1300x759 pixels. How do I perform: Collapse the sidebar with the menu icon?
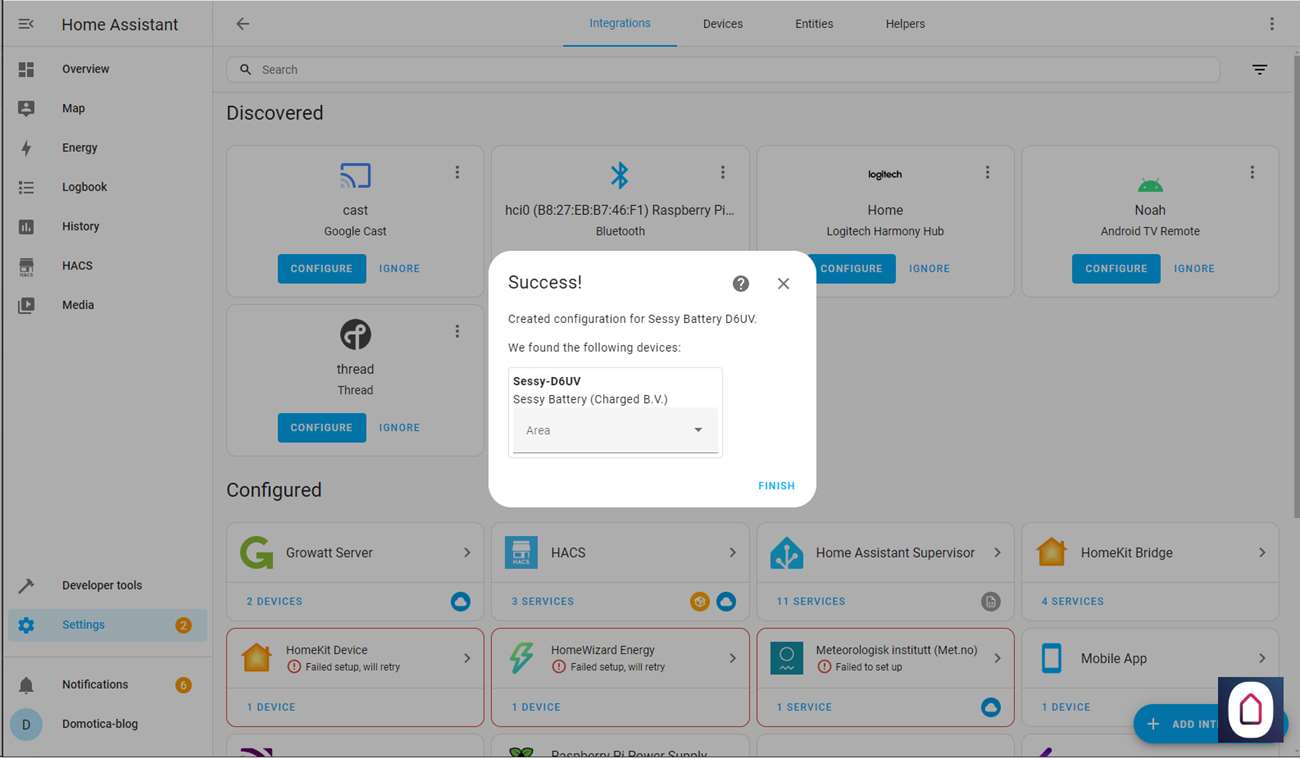coord(26,24)
